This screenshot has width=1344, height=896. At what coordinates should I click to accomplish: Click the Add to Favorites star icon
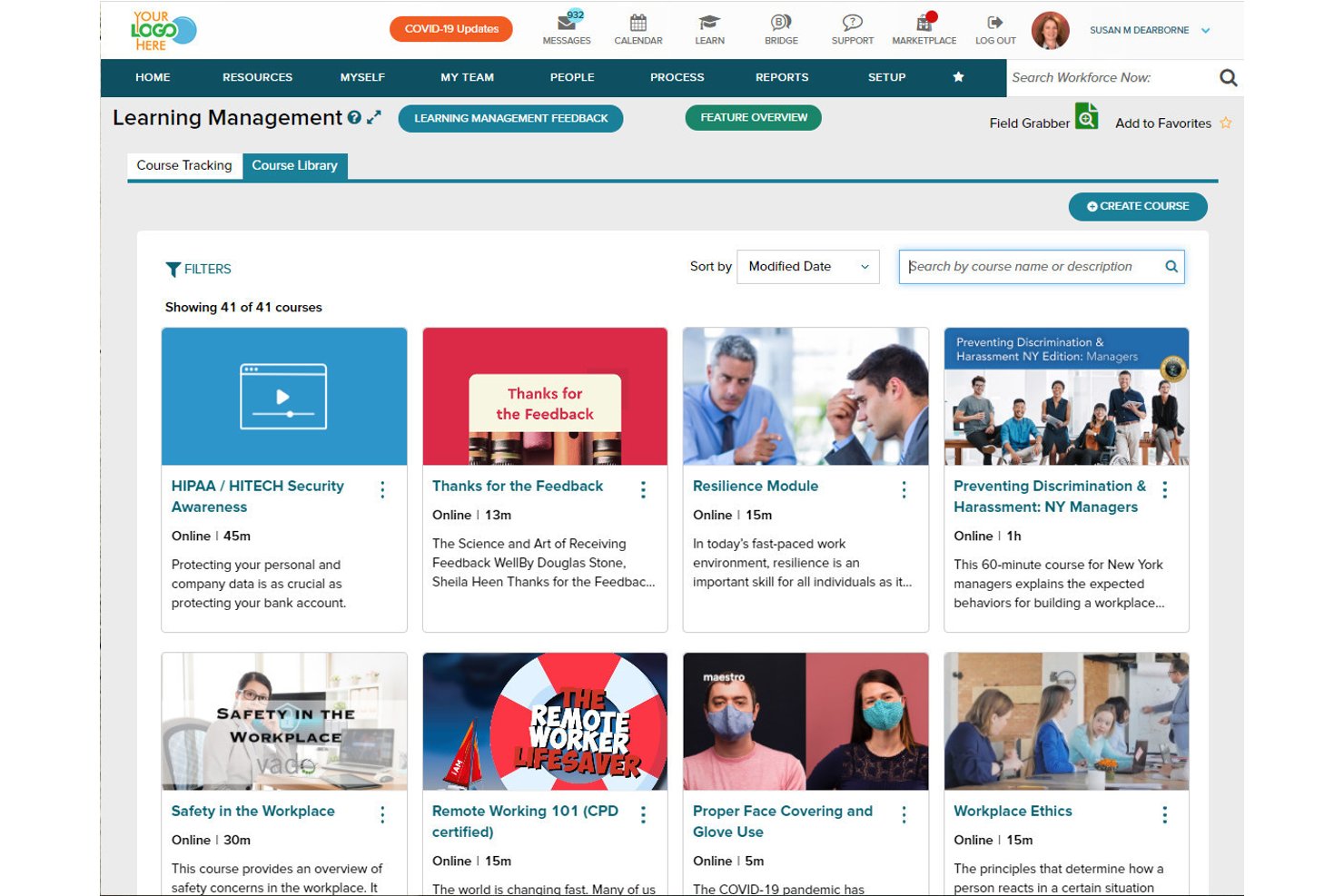(x=1226, y=123)
